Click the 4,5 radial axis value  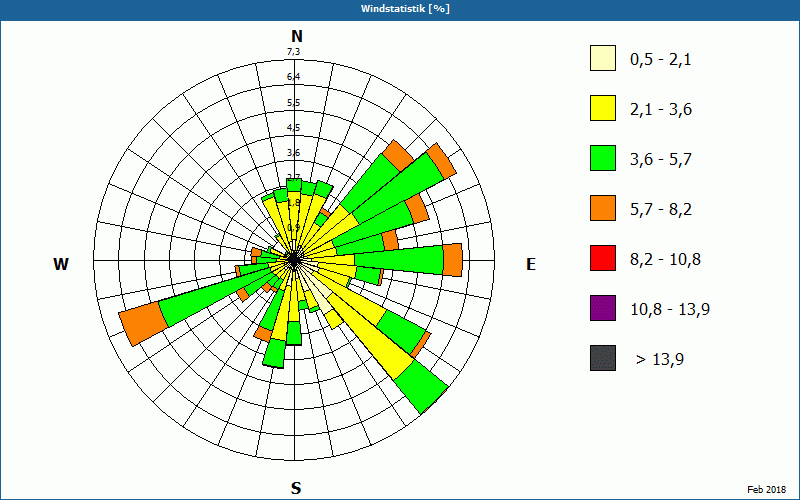pyautogui.click(x=293, y=128)
